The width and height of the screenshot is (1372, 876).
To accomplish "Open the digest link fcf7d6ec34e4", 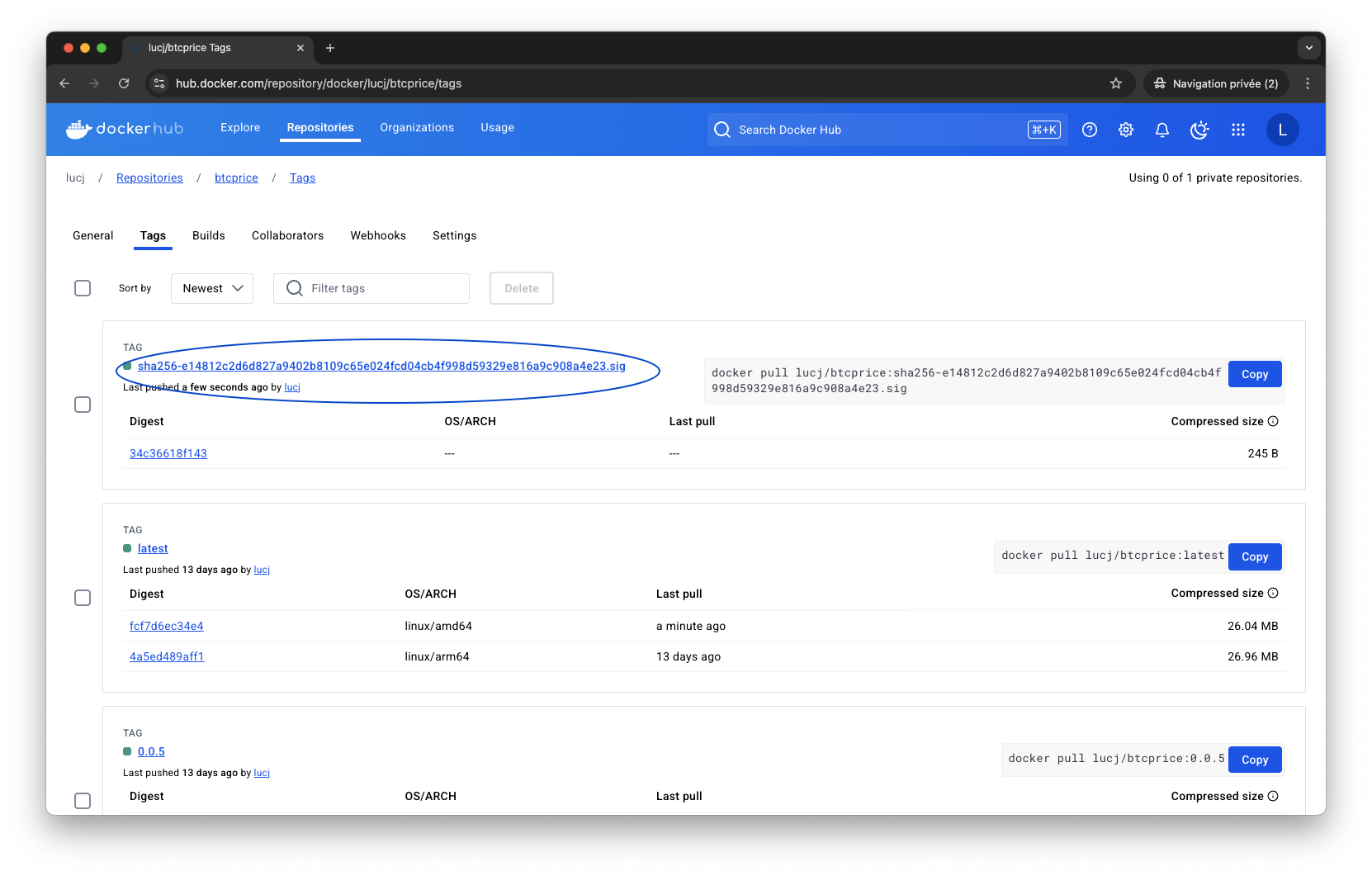I will tap(166, 626).
